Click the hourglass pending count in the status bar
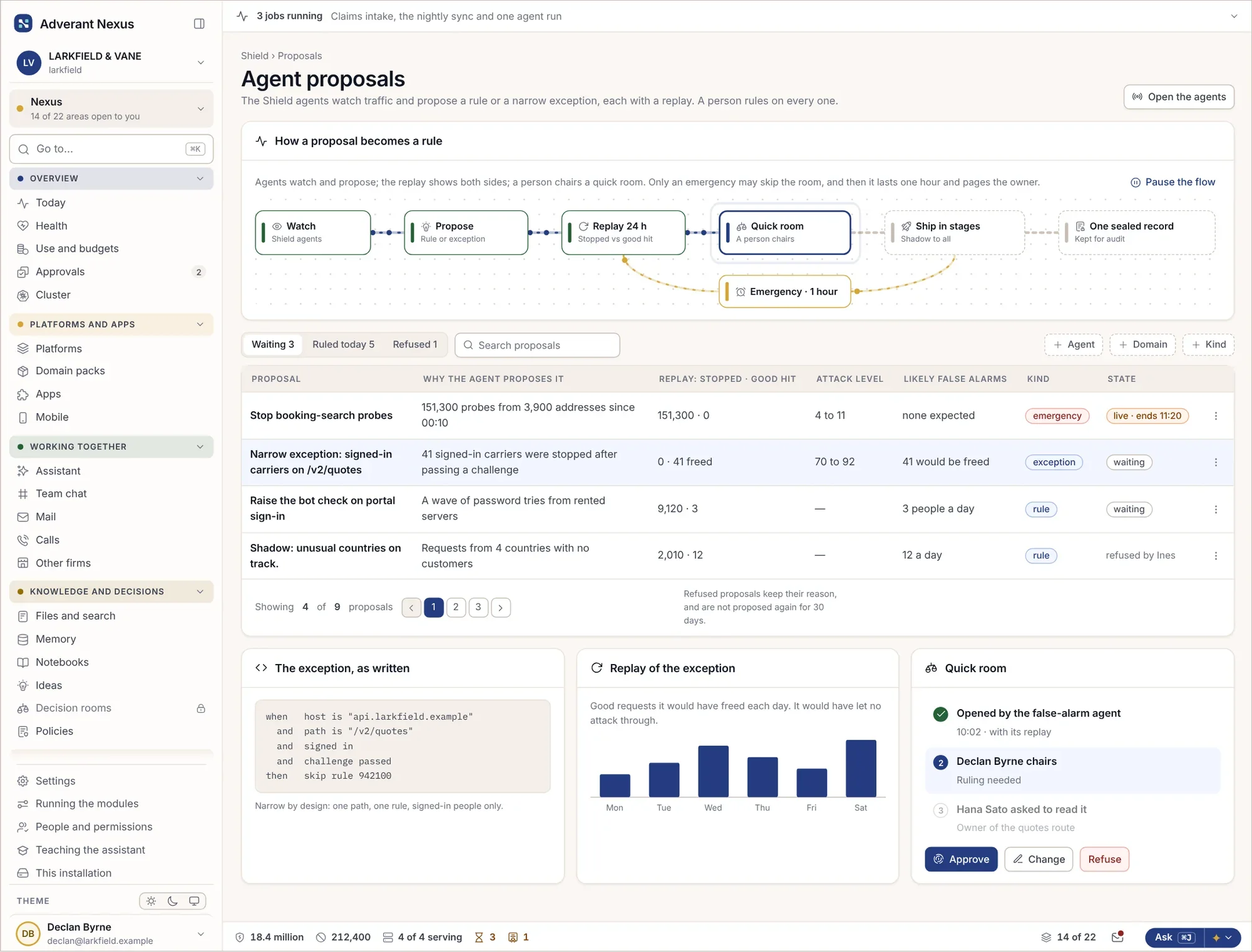 [485, 937]
